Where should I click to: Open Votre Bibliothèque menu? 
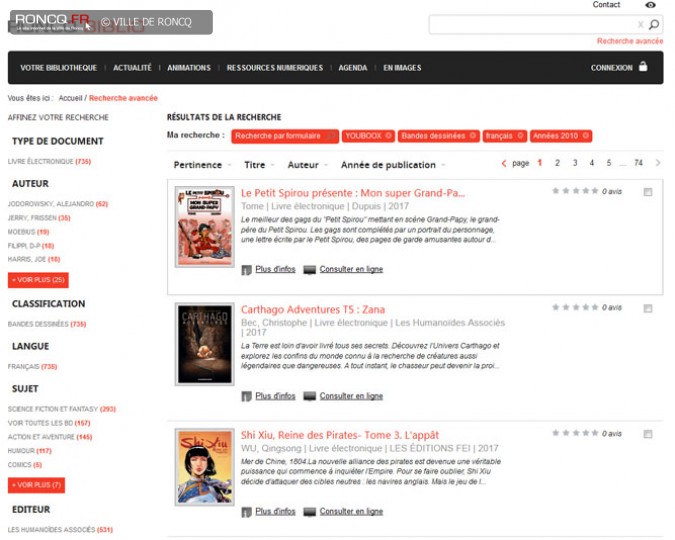click(59, 68)
